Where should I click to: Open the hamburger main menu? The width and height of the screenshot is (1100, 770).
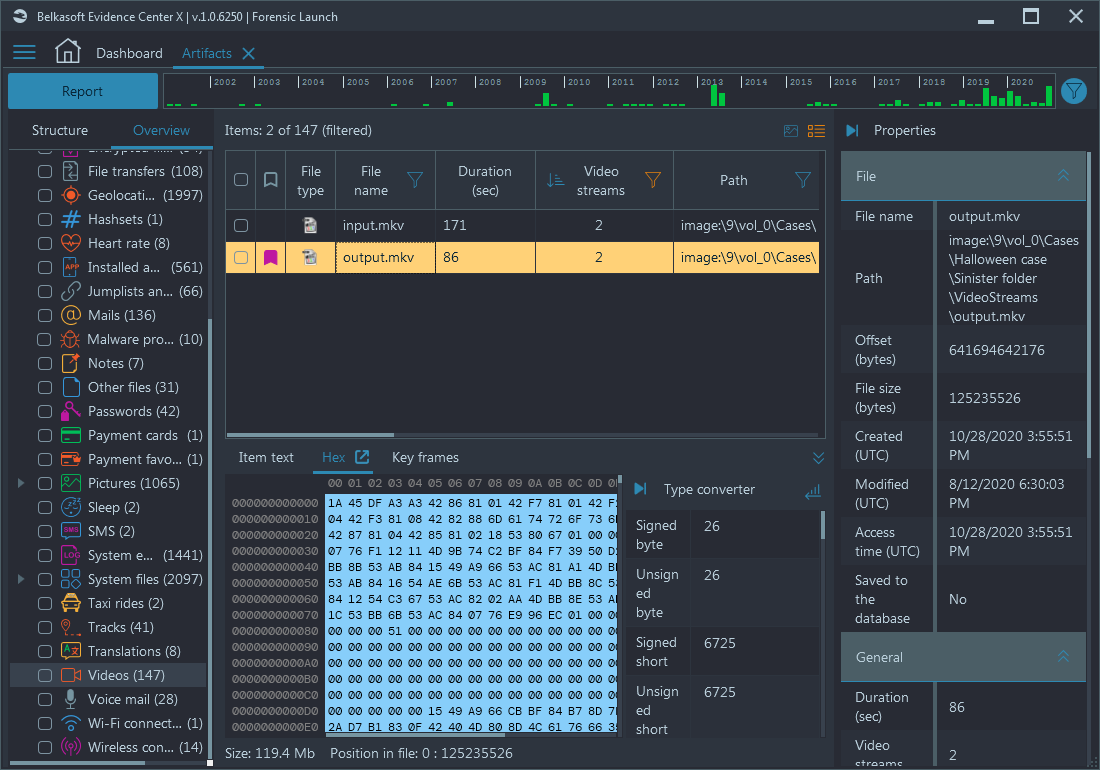click(x=24, y=53)
